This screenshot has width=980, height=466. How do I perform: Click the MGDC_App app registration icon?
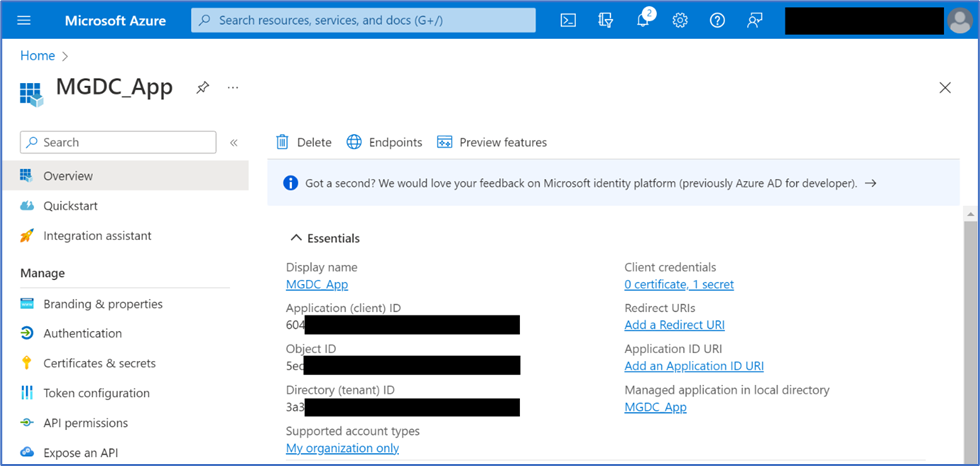[x=31, y=94]
